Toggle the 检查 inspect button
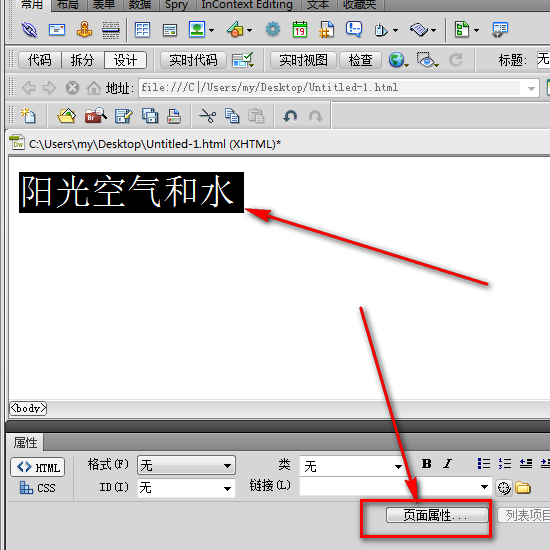The height and width of the screenshot is (550, 550). 361,60
